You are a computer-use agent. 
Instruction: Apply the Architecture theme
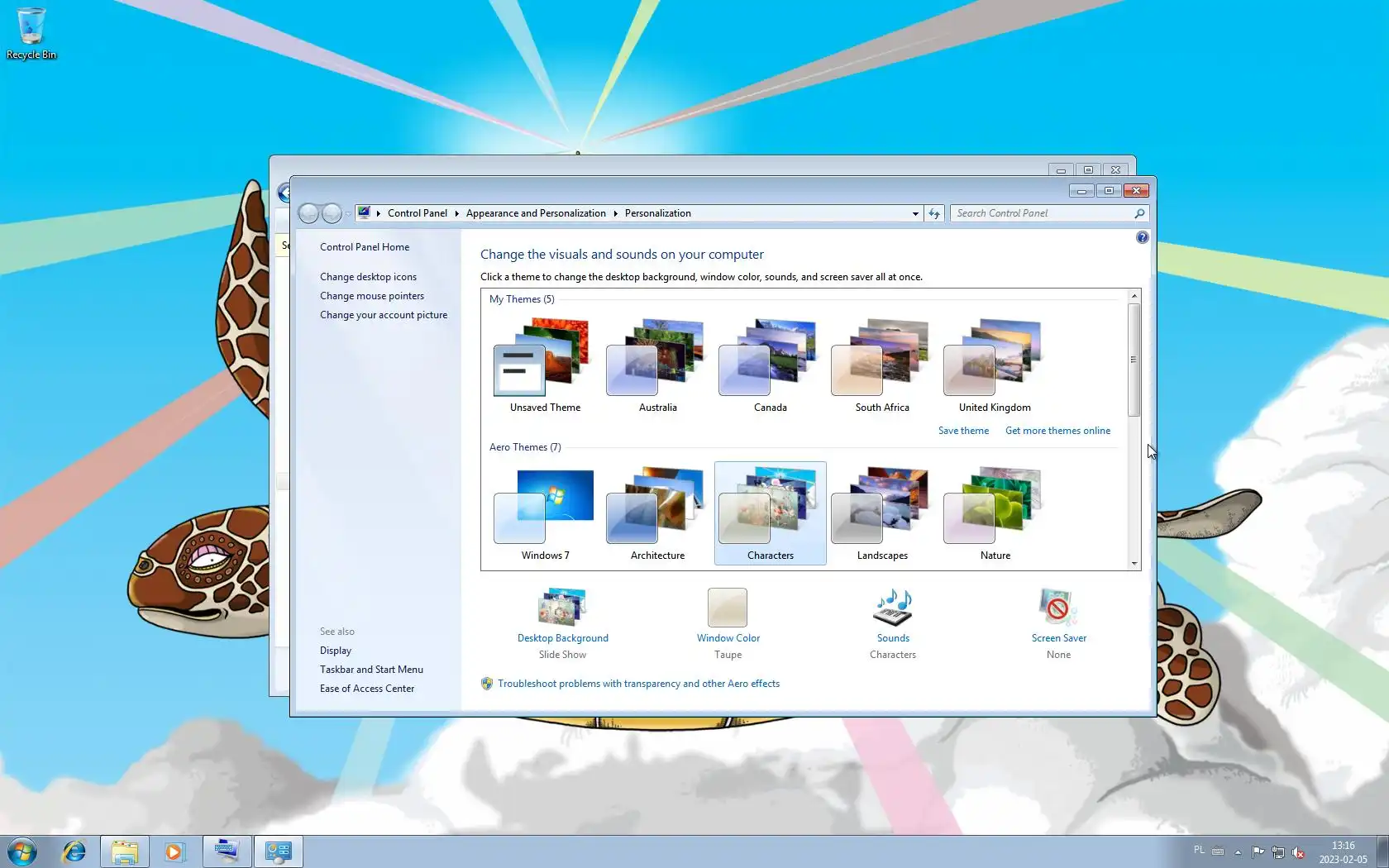pos(657,513)
